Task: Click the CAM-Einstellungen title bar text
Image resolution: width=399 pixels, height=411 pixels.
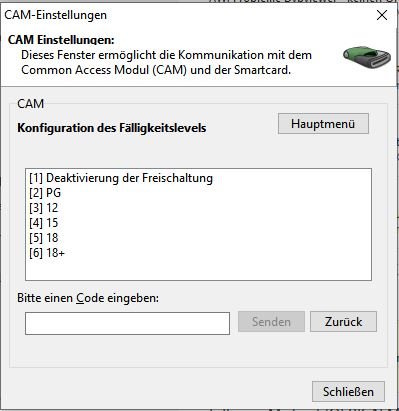Action: coord(55,15)
